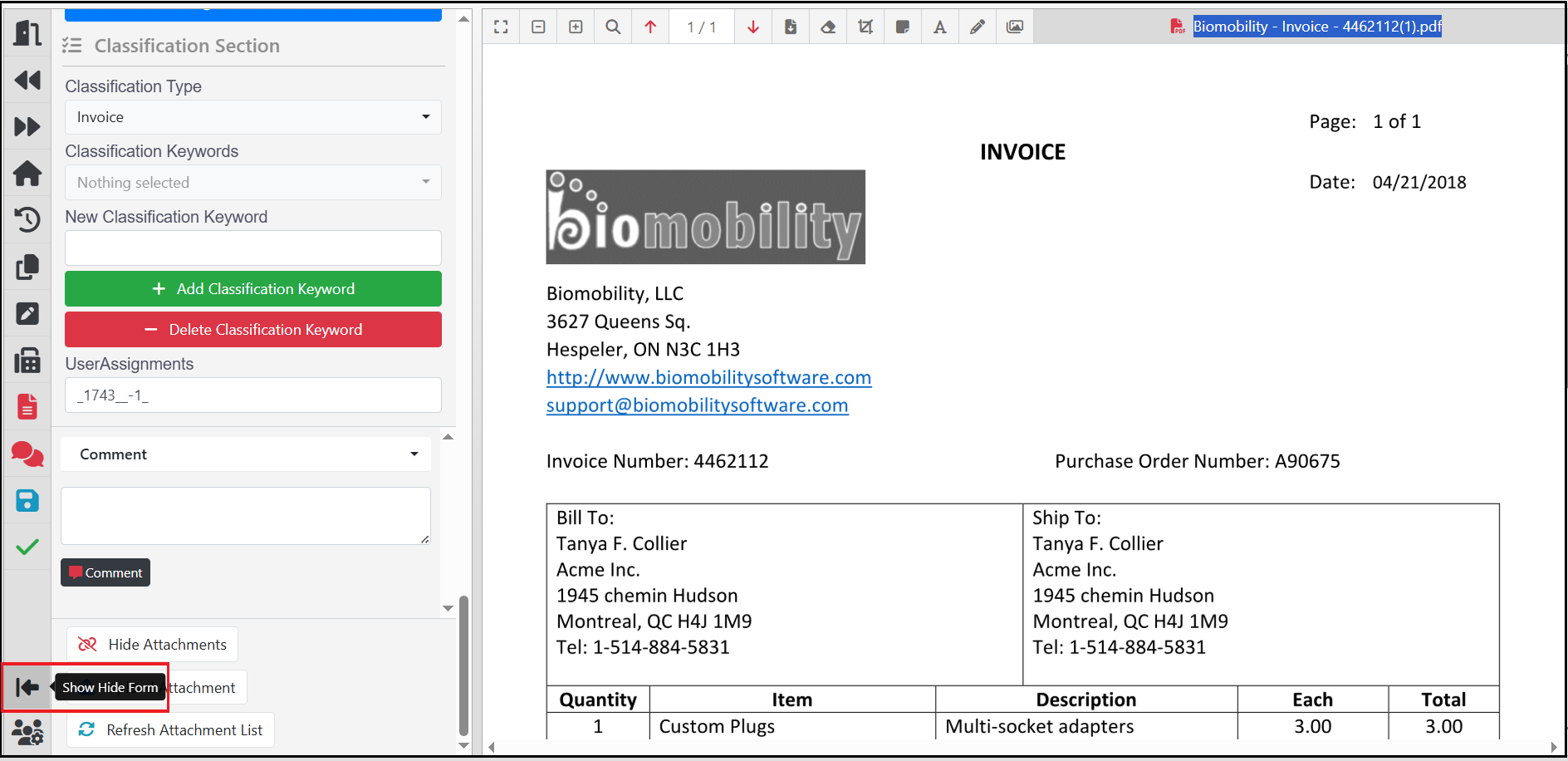Click Add Classification Keyword button
Image resolution: width=1568 pixels, height=761 pixels.
(x=253, y=288)
